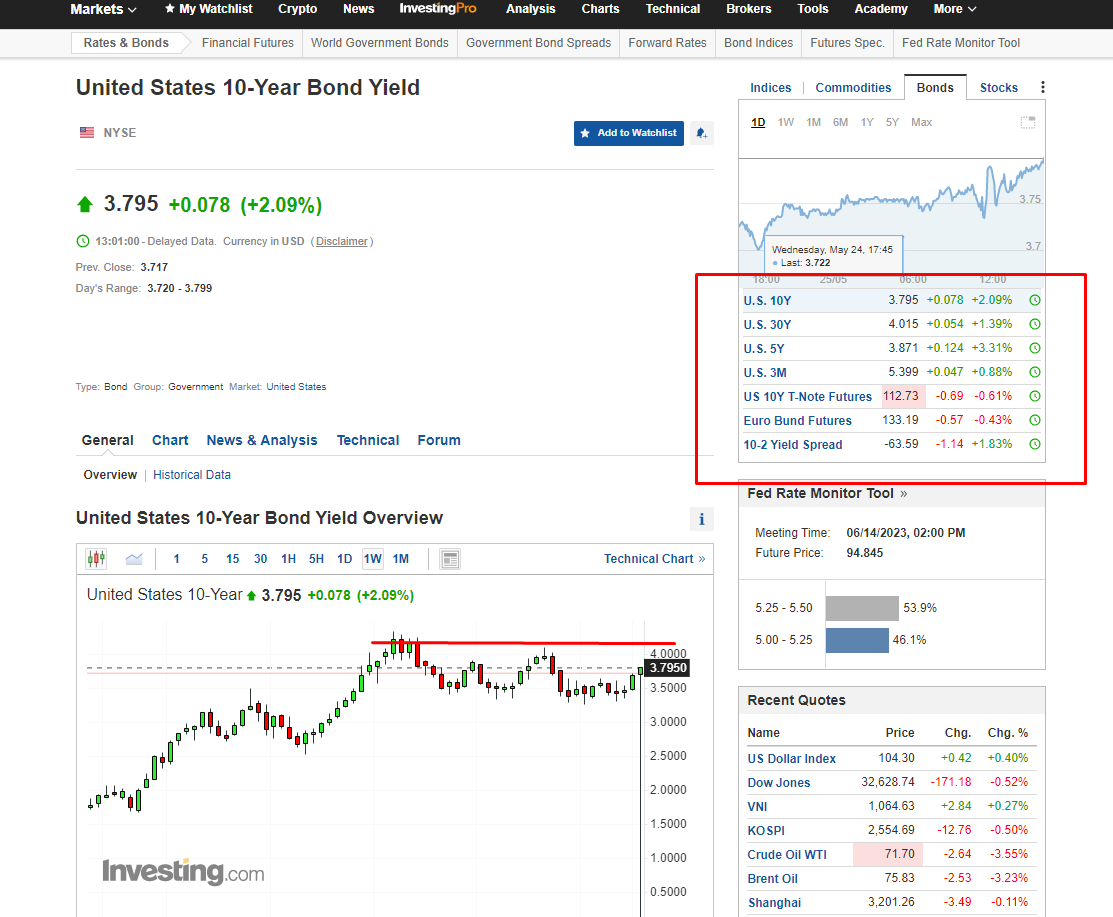Open the Disclaimer link
The image size is (1113, 917).
point(342,241)
